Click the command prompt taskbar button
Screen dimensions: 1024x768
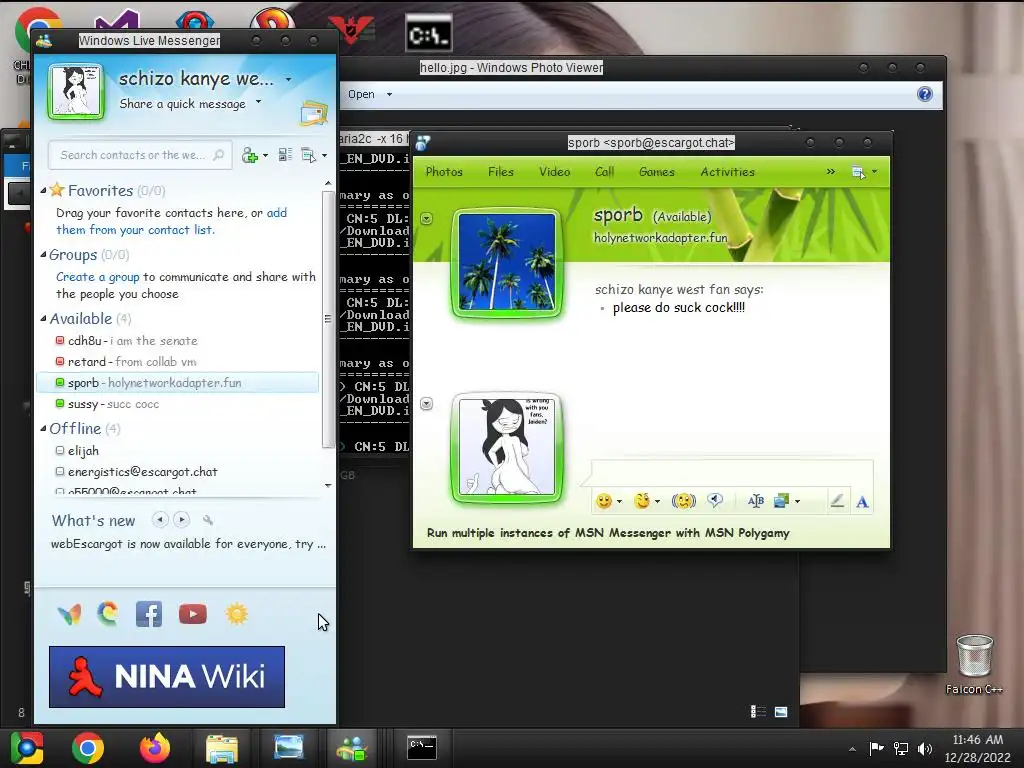(x=422, y=748)
